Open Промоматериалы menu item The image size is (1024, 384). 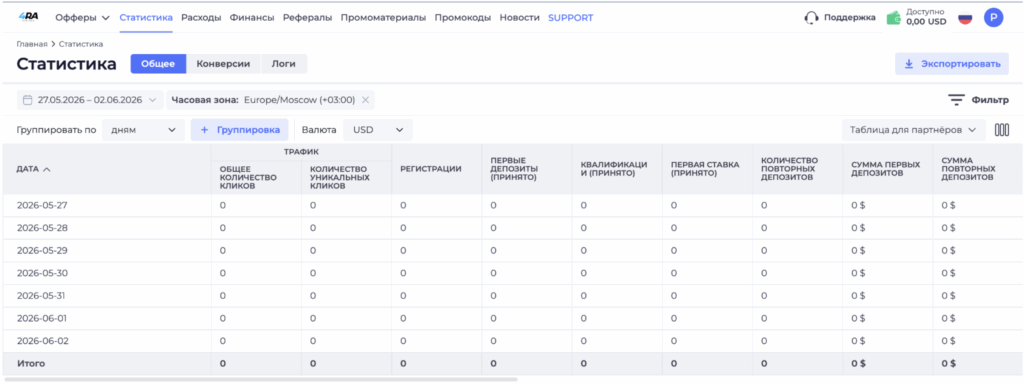point(383,18)
